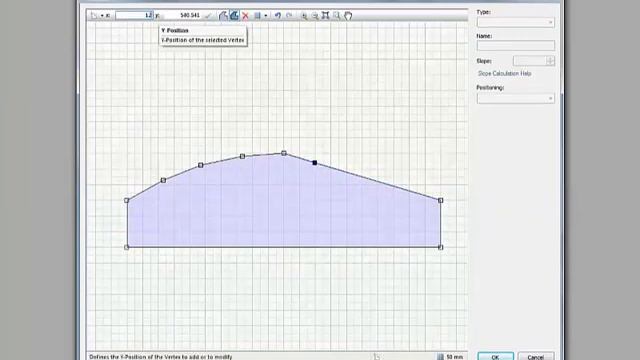640x360 pixels.
Task: Click the Name text field
Action: pyautogui.click(x=516, y=45)
